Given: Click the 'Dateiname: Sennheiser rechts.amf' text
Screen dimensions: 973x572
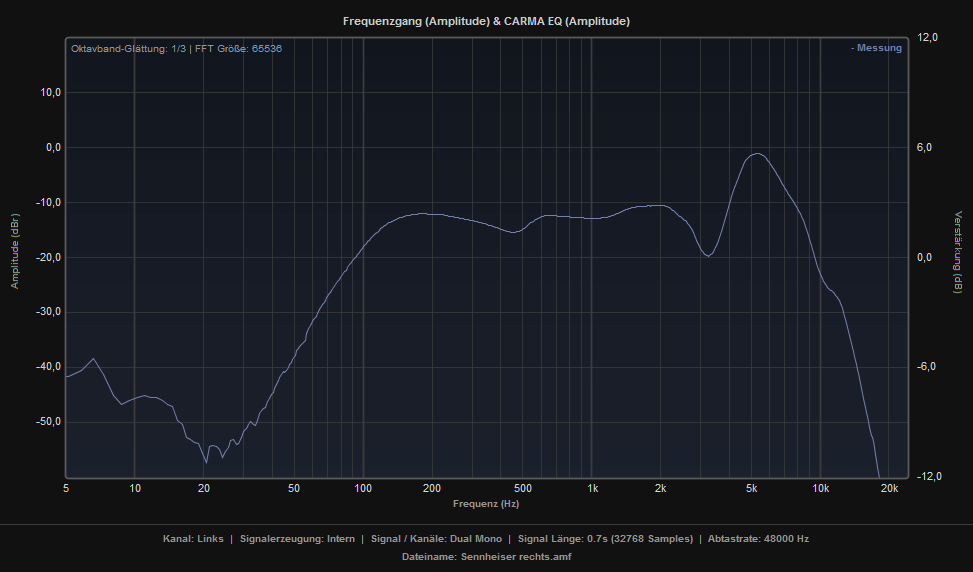Looking at the screenshot, I should point(486,556).
